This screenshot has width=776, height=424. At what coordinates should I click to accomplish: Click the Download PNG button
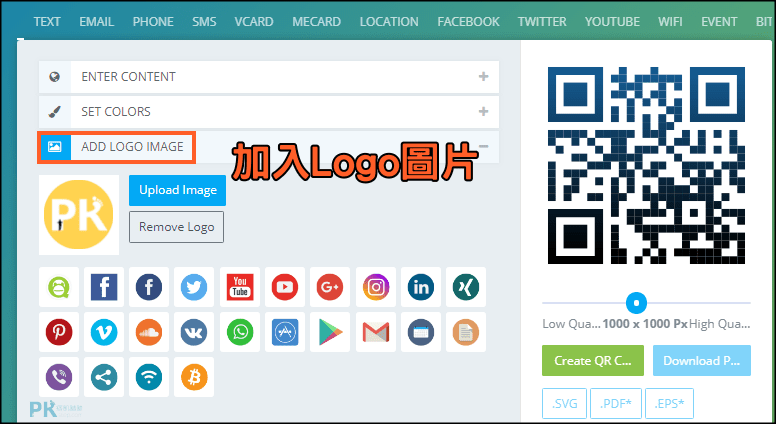(702, 361)
